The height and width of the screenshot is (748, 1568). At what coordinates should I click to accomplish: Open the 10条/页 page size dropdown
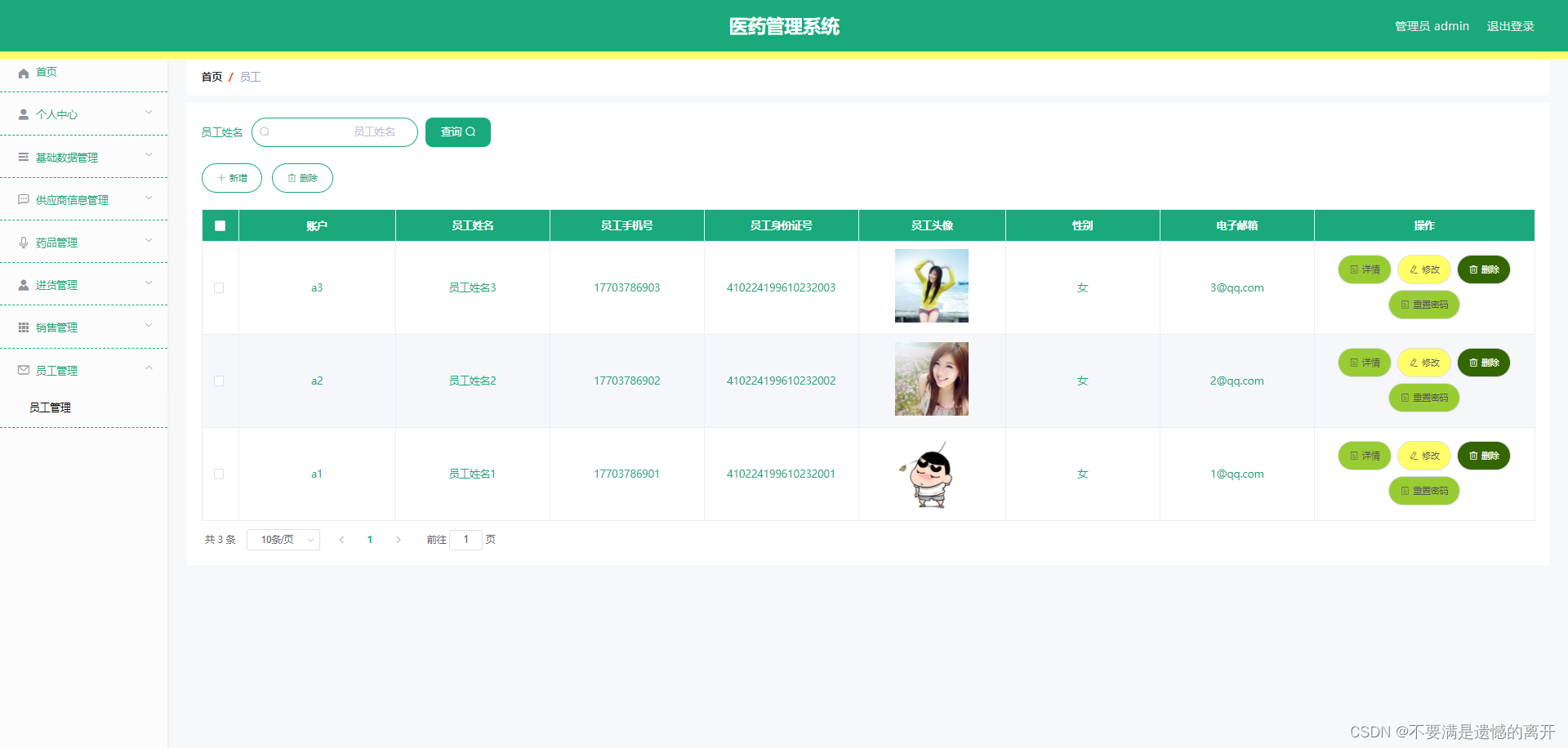coord(283,540)
